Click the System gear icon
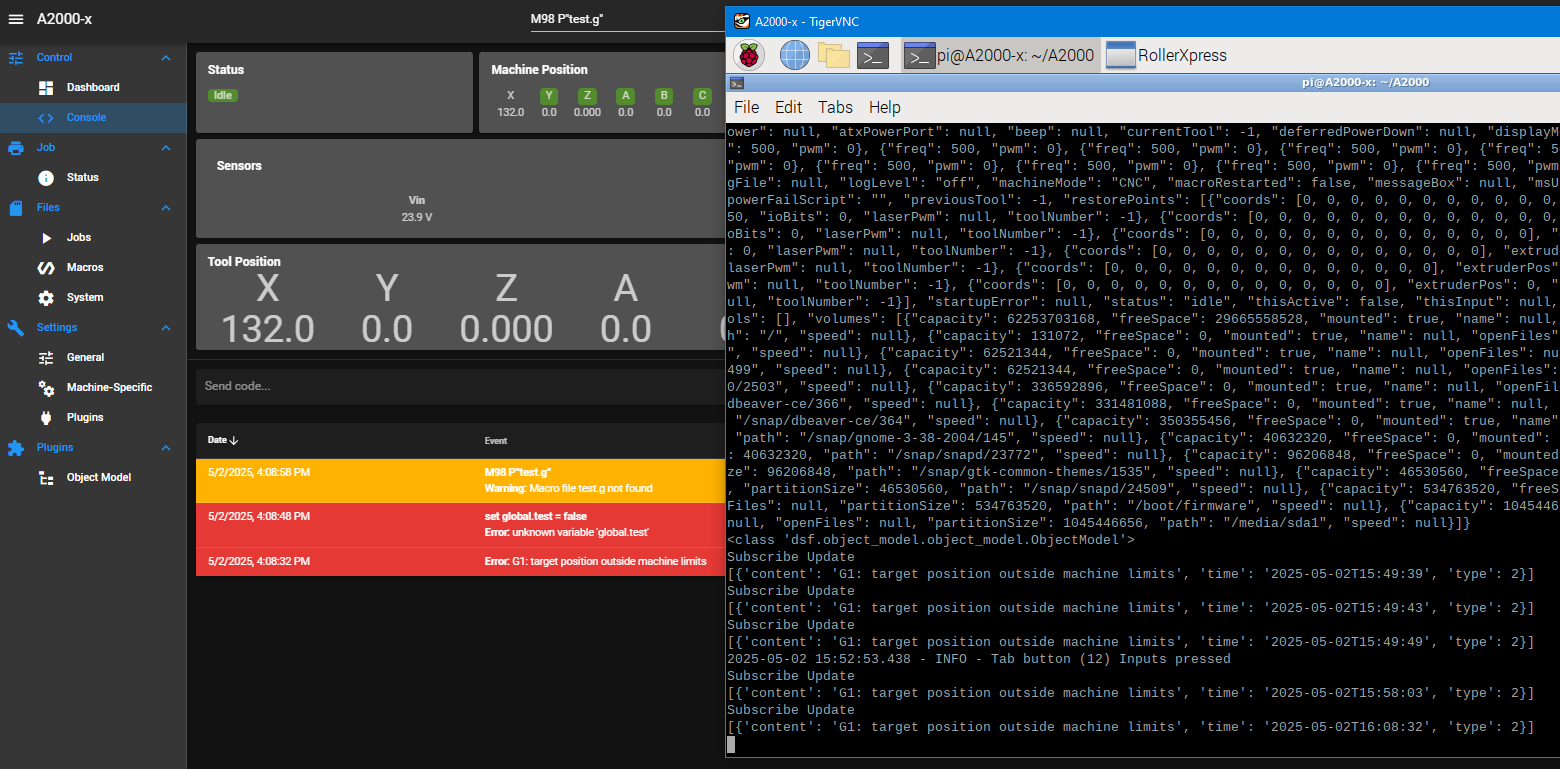This screenshot has height=769, width=1560. coord(46,298)
